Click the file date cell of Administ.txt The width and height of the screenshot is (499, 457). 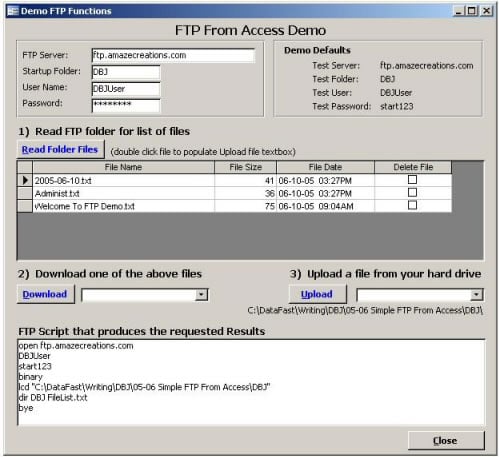click(325, 193)
